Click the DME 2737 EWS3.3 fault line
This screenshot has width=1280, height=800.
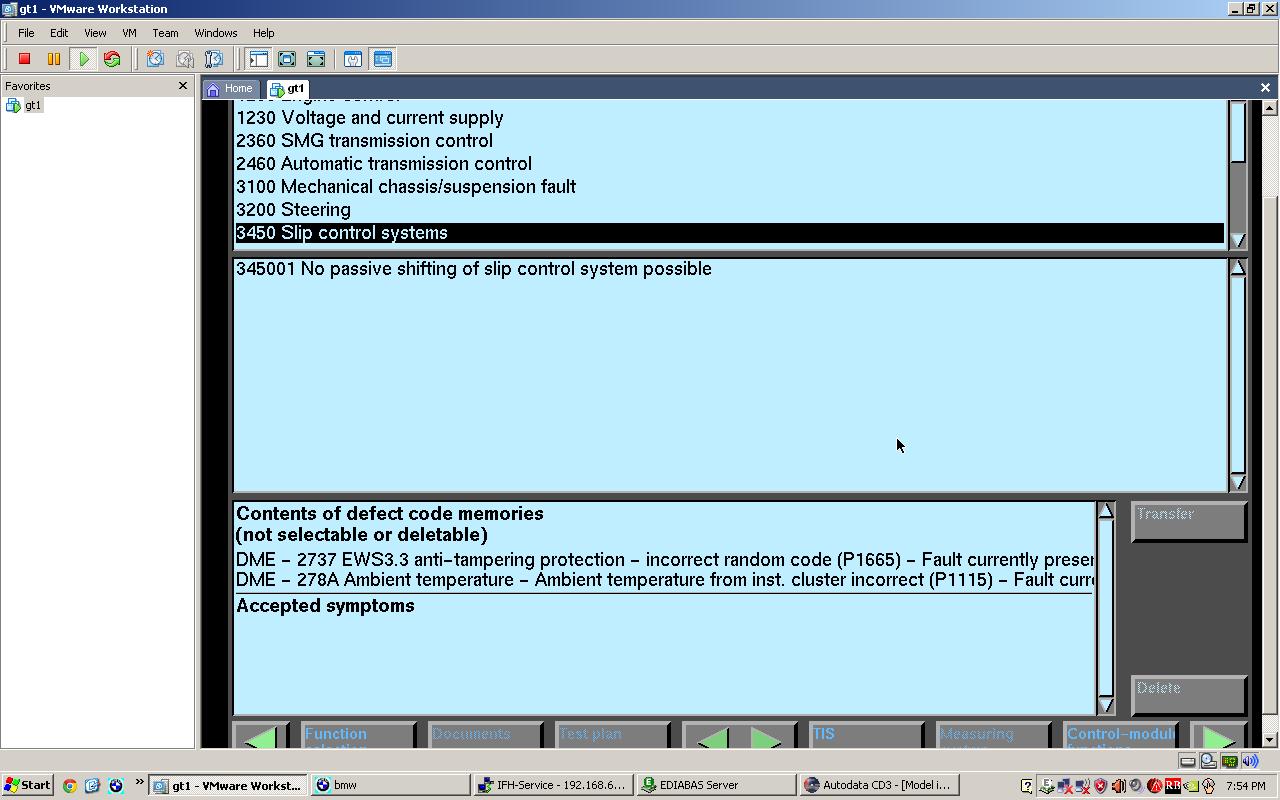click(x=665, y=560)
